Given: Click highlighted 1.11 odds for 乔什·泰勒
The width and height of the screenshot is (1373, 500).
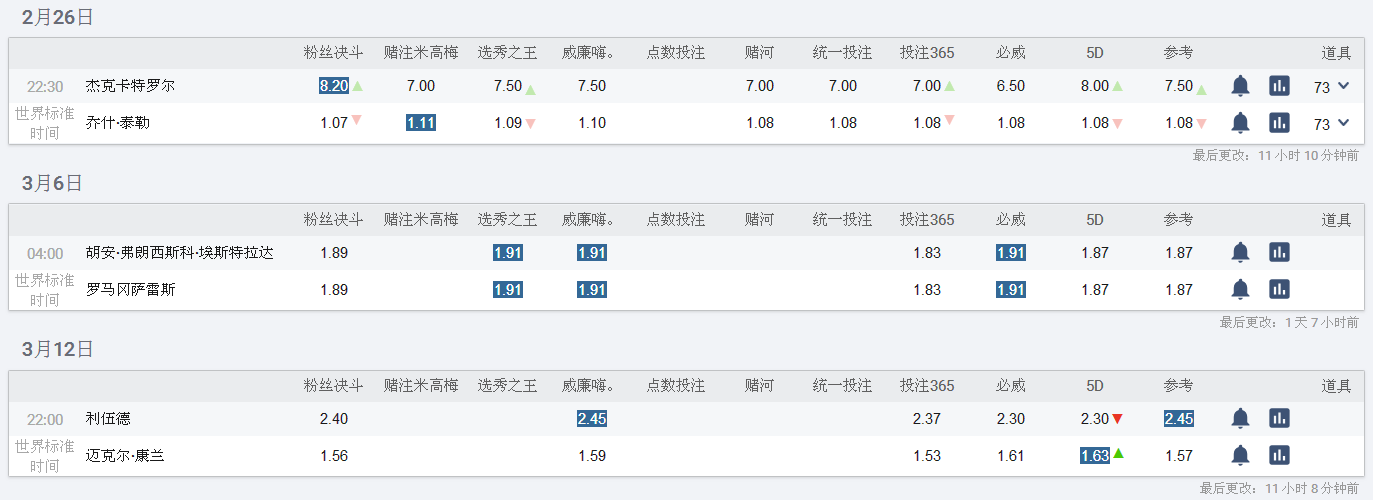Looking at the screenshot, I should [420, 123].
